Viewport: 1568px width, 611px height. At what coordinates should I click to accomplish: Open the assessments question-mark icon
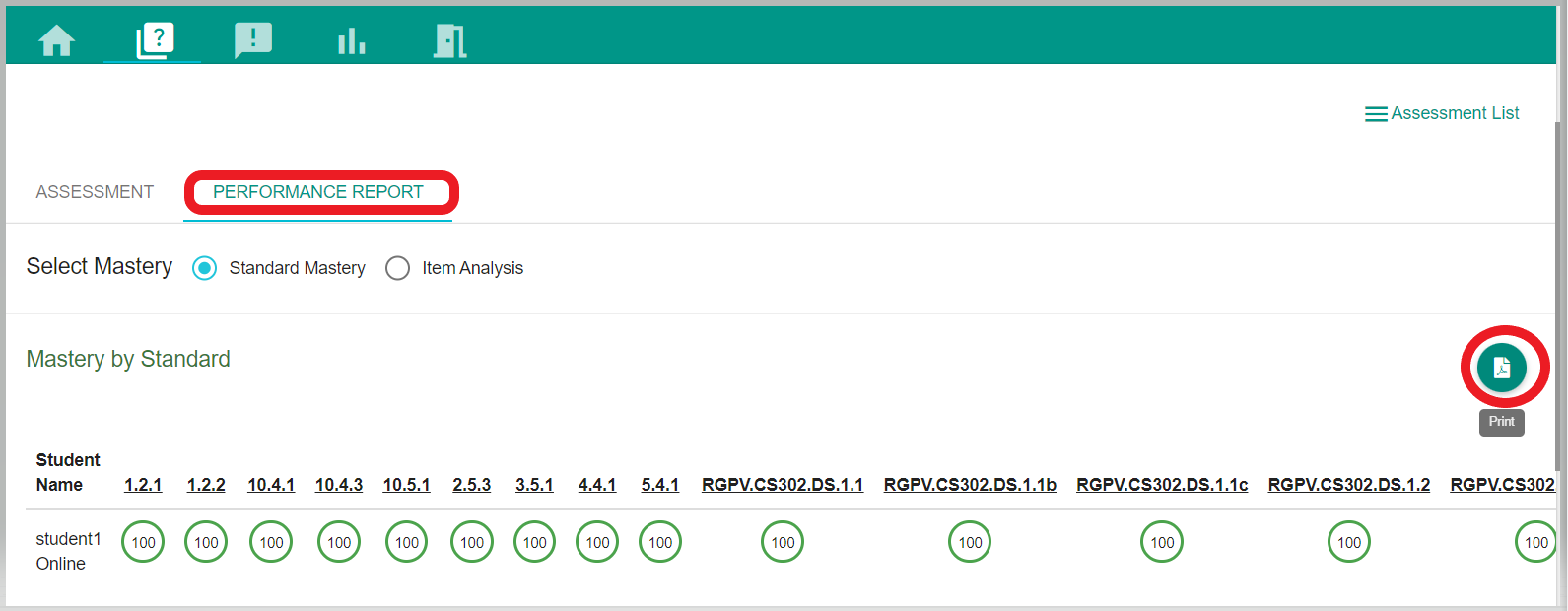tap(155, 40)
